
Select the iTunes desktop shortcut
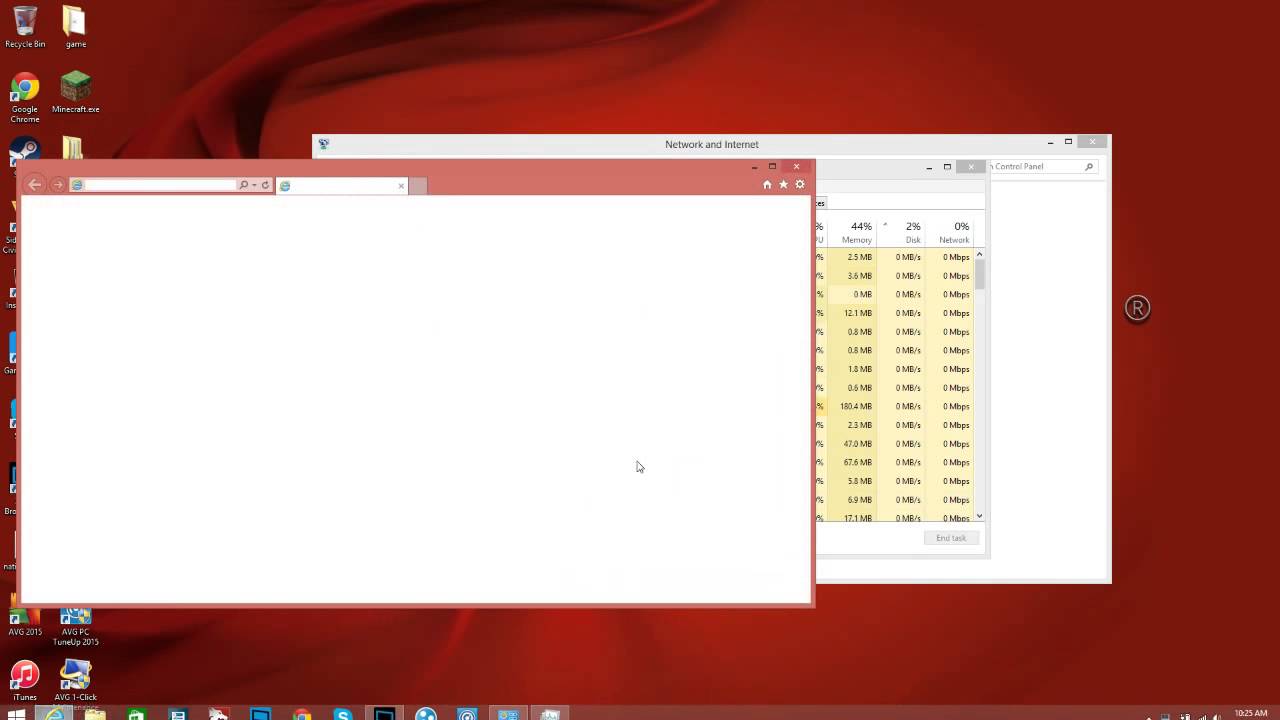pyautogui.click(x=25, y=681)
